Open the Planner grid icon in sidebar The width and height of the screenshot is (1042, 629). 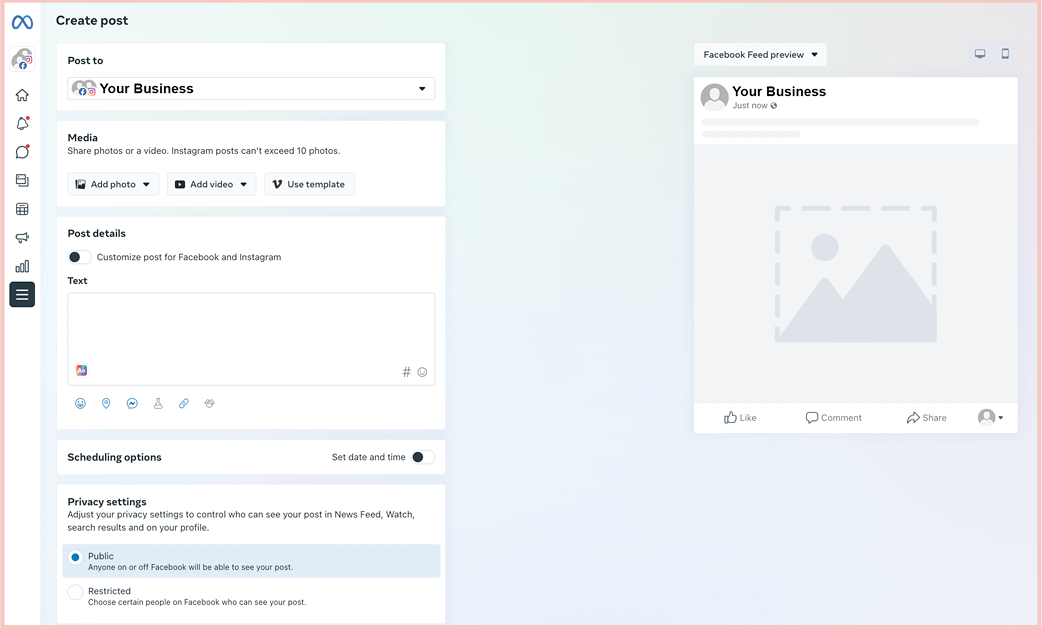pyautogui.click(x=22, y=209)
